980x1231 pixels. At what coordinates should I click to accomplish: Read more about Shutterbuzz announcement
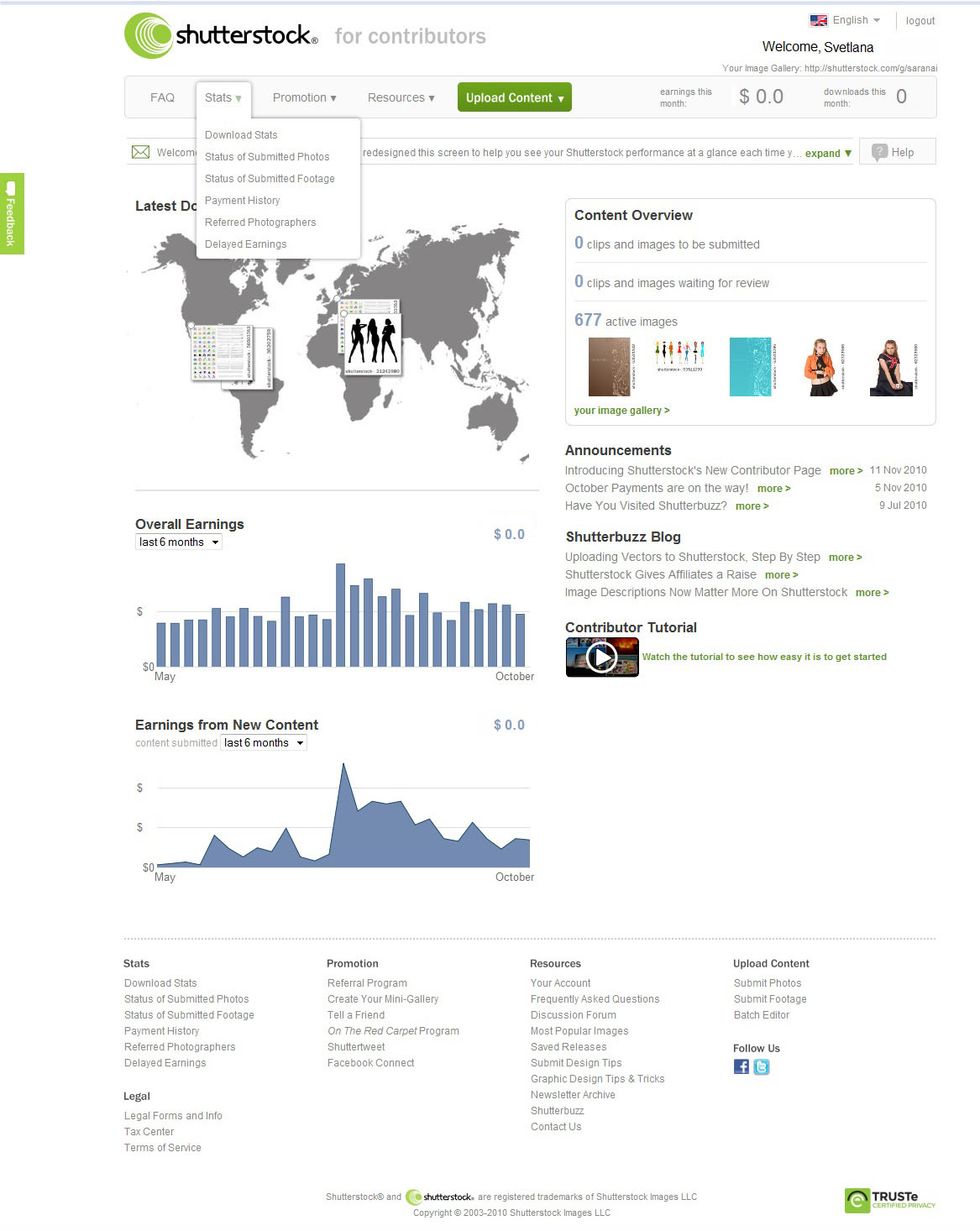752,506
